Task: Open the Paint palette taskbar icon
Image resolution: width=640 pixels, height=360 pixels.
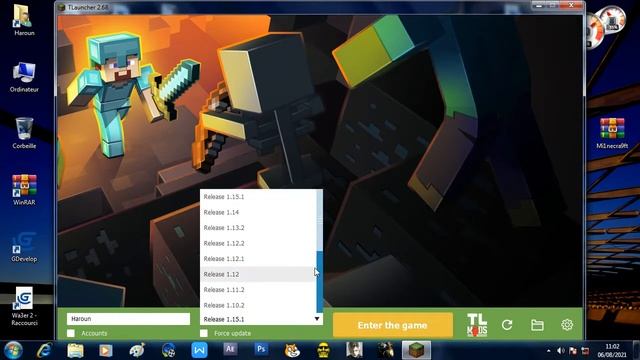Action: click(137, 350)
